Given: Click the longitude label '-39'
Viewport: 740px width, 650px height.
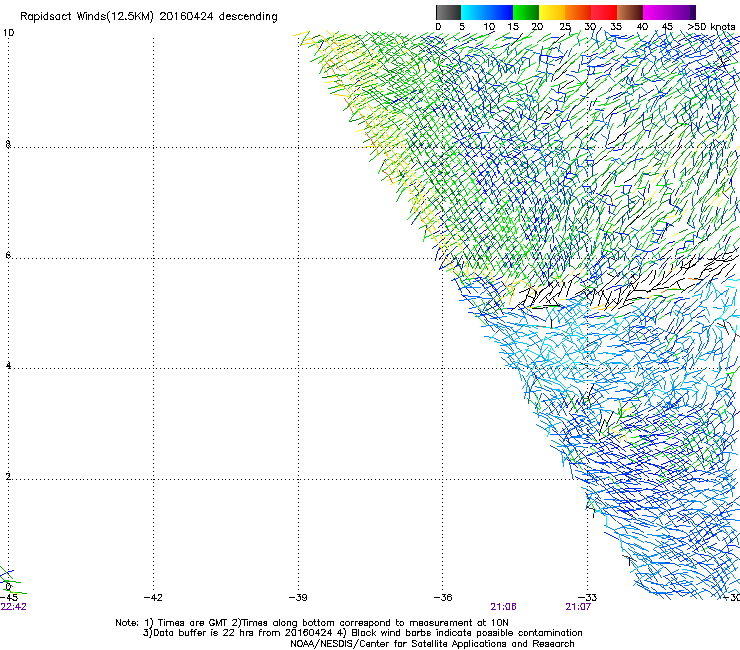Looking at the screenshot, I should tap(298, 598).
